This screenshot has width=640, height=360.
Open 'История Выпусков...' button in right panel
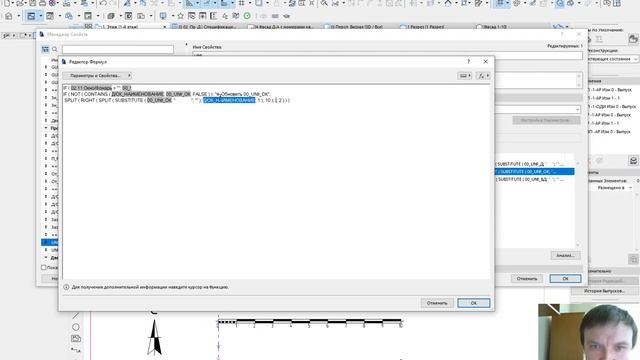(x=604, y=291)
